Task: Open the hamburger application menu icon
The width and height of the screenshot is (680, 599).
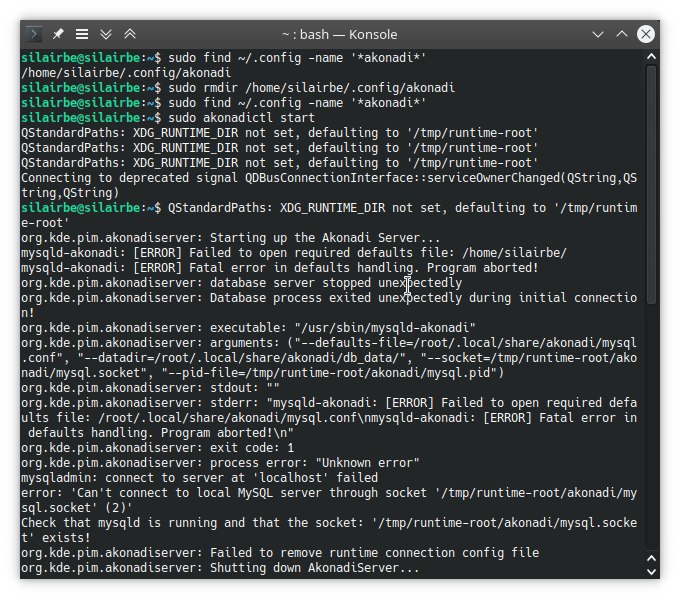Action: (82, 34)
